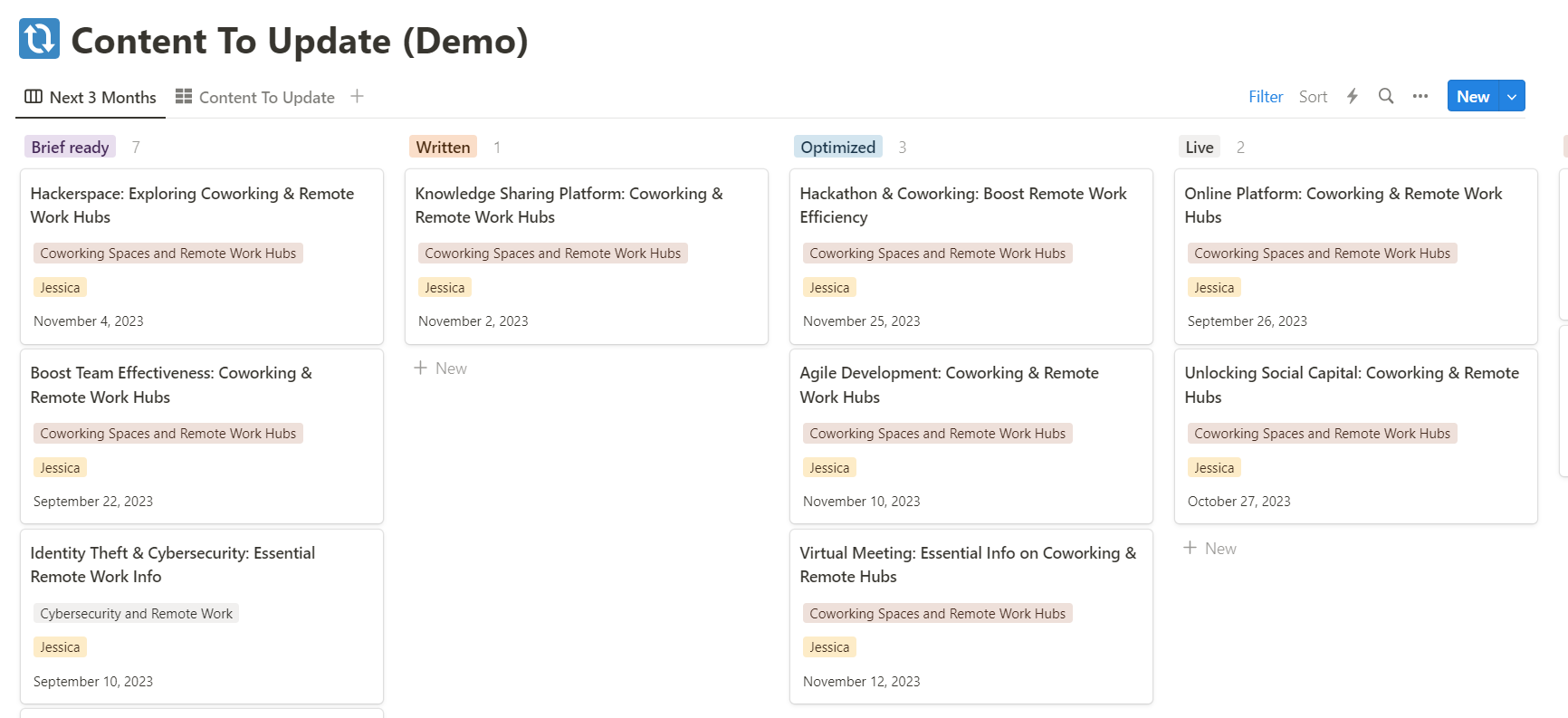Click the Content To Update page icon
This screenshot has width=1568, height=718.
click(x=39, y=39)
